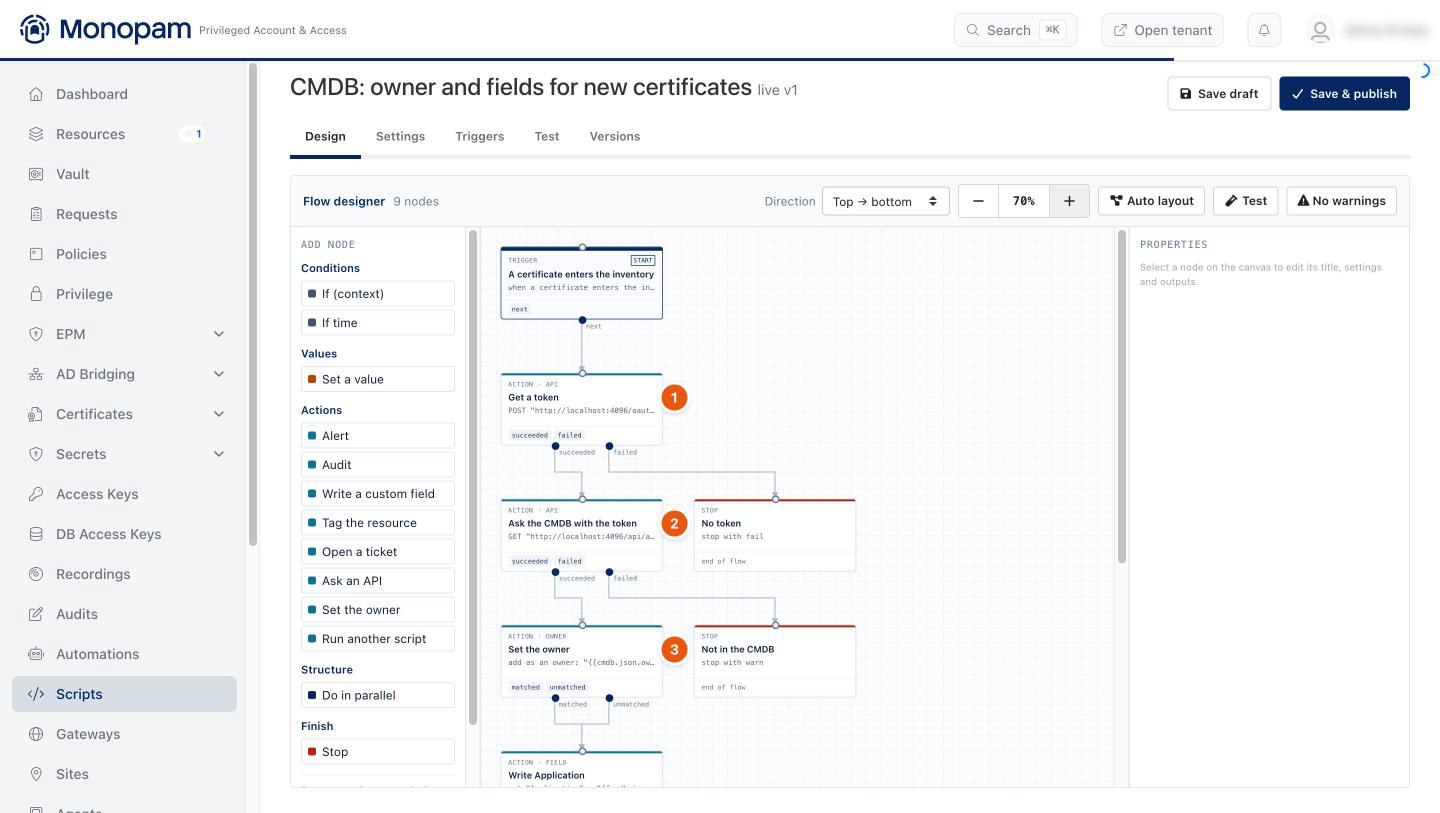Click the Recordings sidebar icon
The height and width of the screenshot is (813, 1440).
click(36, 574)
